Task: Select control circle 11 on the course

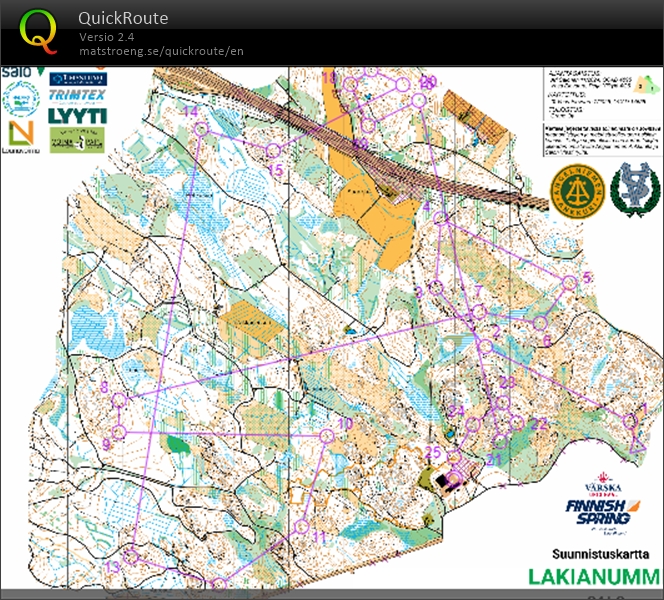Action: coord(301,526)
